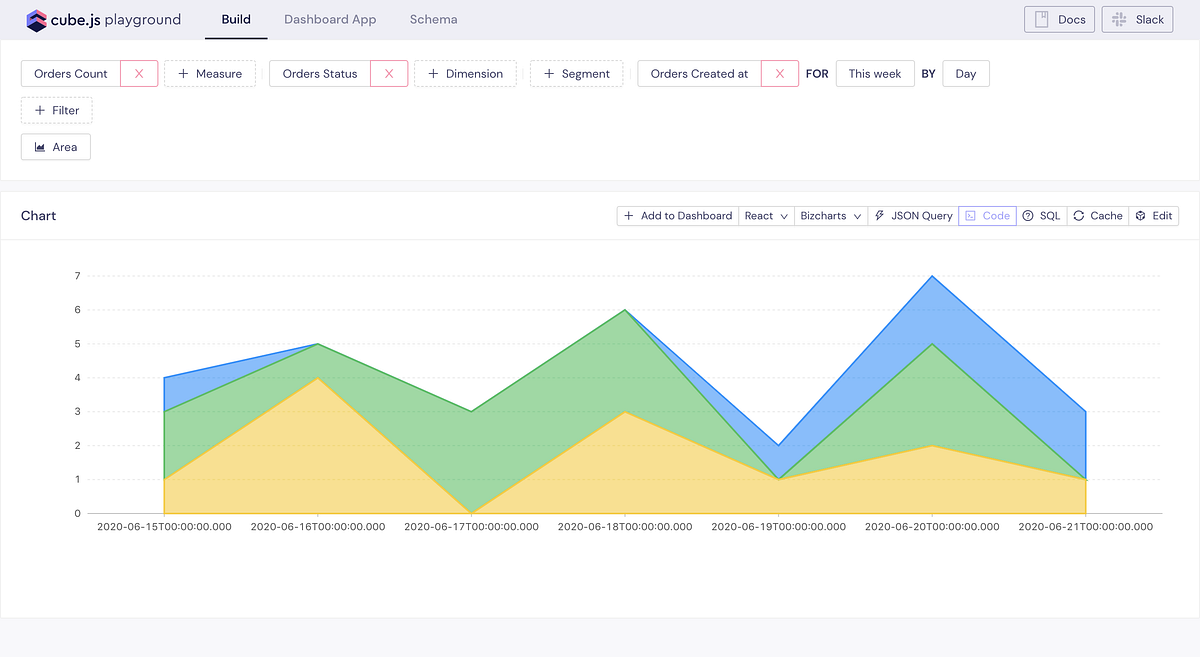Switch to the Dashboard App tab
Screen dimensions: 1200x657
(330, 19)
